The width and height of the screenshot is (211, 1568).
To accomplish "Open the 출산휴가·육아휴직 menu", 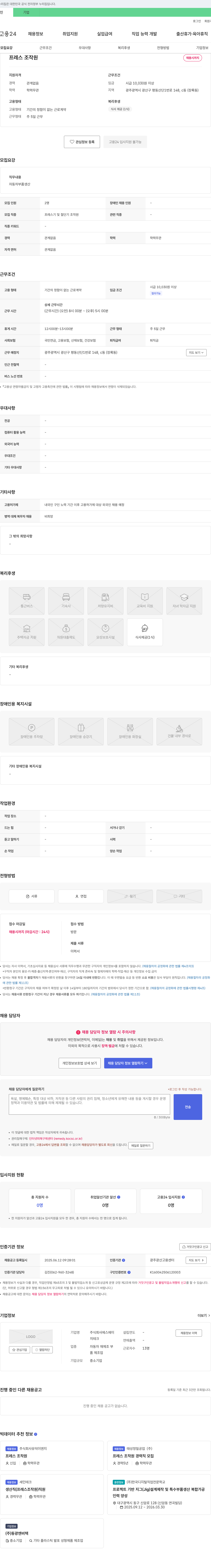I will (192, 34).
